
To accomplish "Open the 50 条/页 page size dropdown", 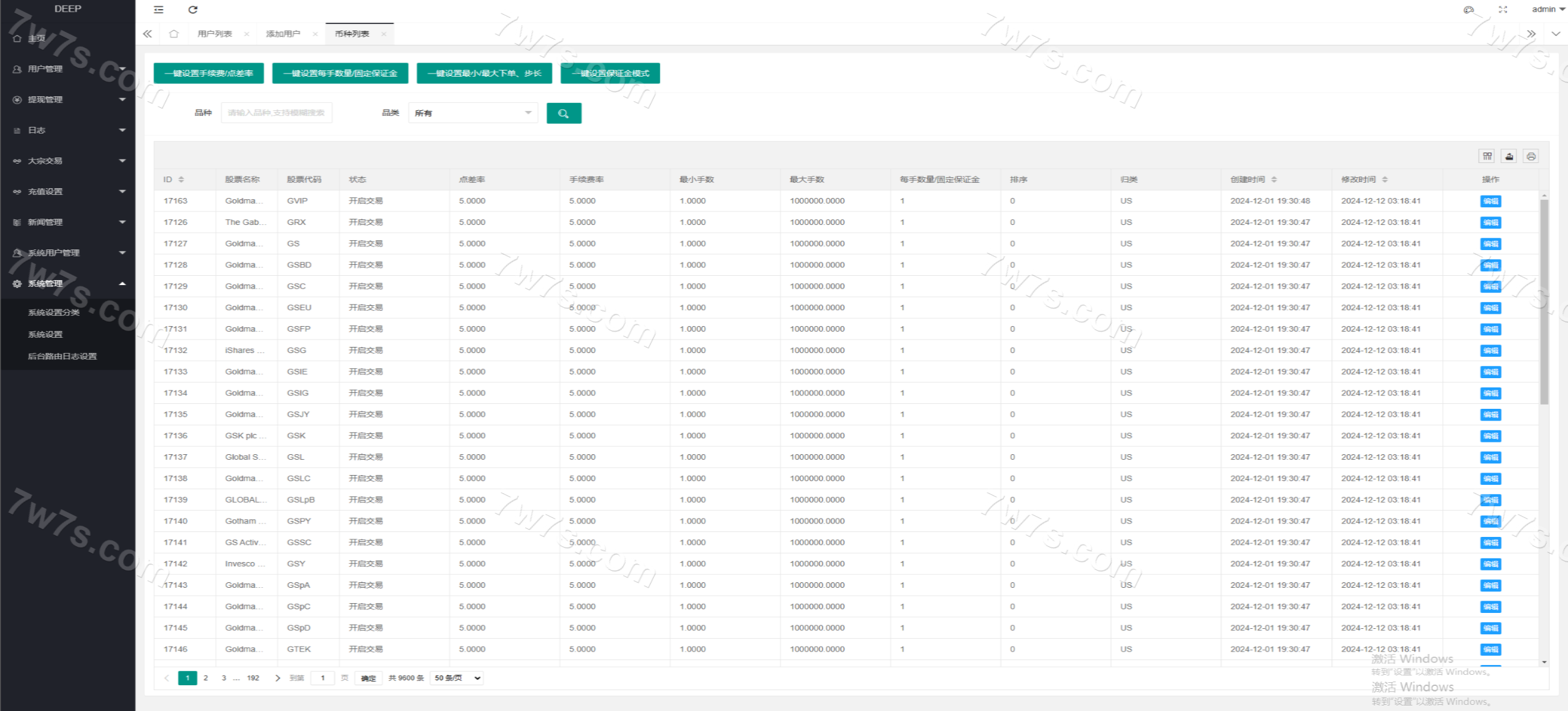I will [x=456, y=678].
